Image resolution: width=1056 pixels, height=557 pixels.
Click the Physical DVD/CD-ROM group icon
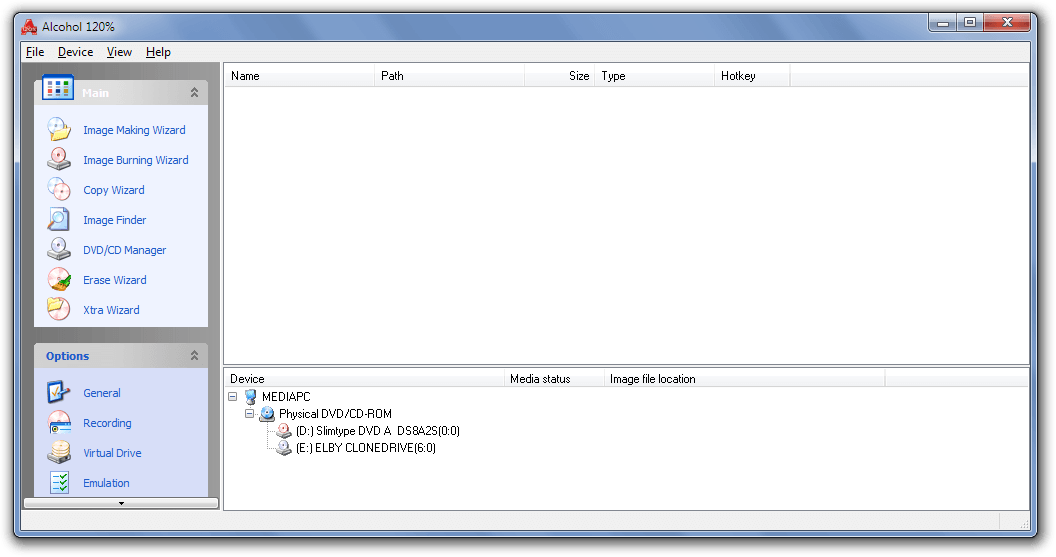tap(267, 414)
